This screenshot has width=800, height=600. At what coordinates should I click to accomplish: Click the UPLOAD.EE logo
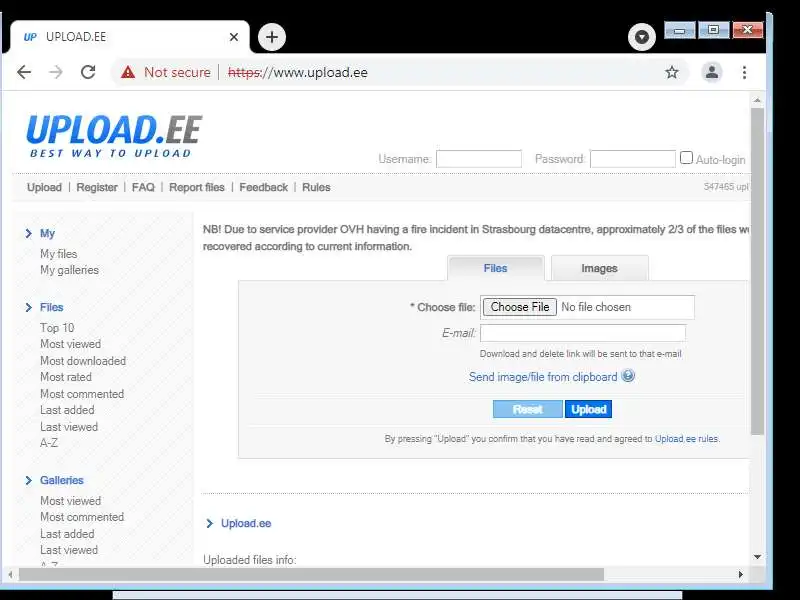(114, 136)
